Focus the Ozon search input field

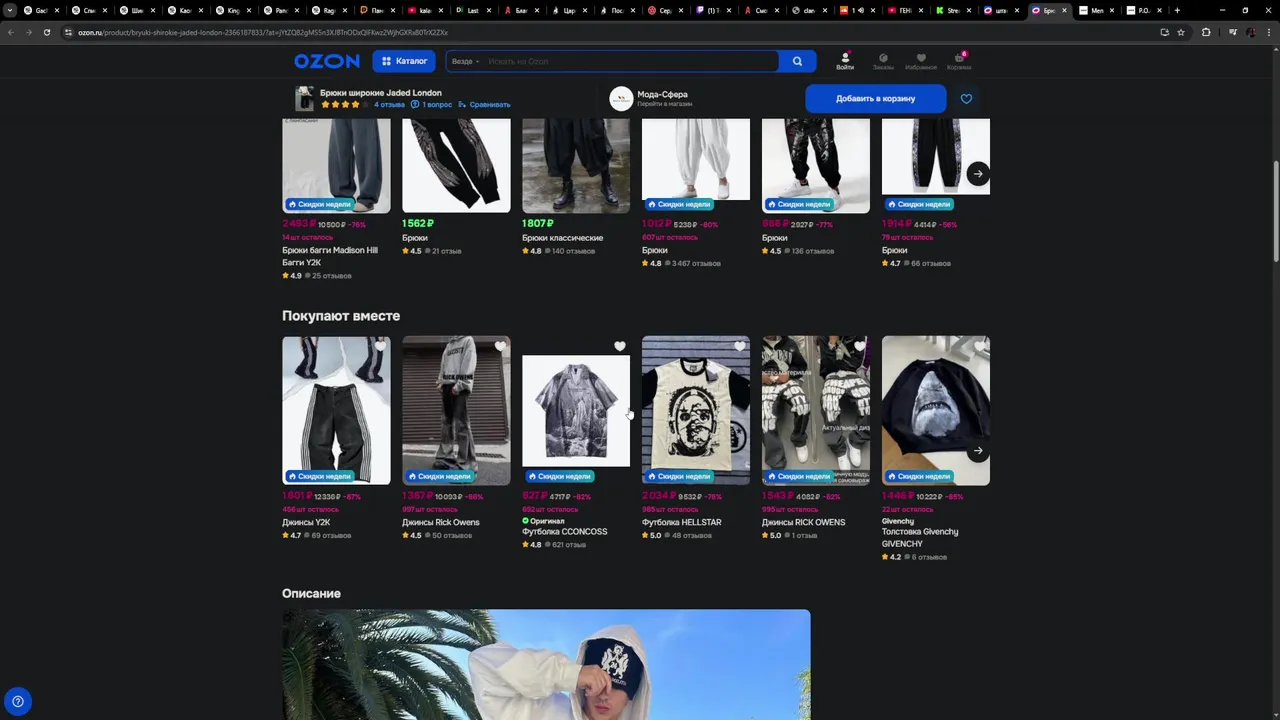pyautogui.click(x=630, y=61)
